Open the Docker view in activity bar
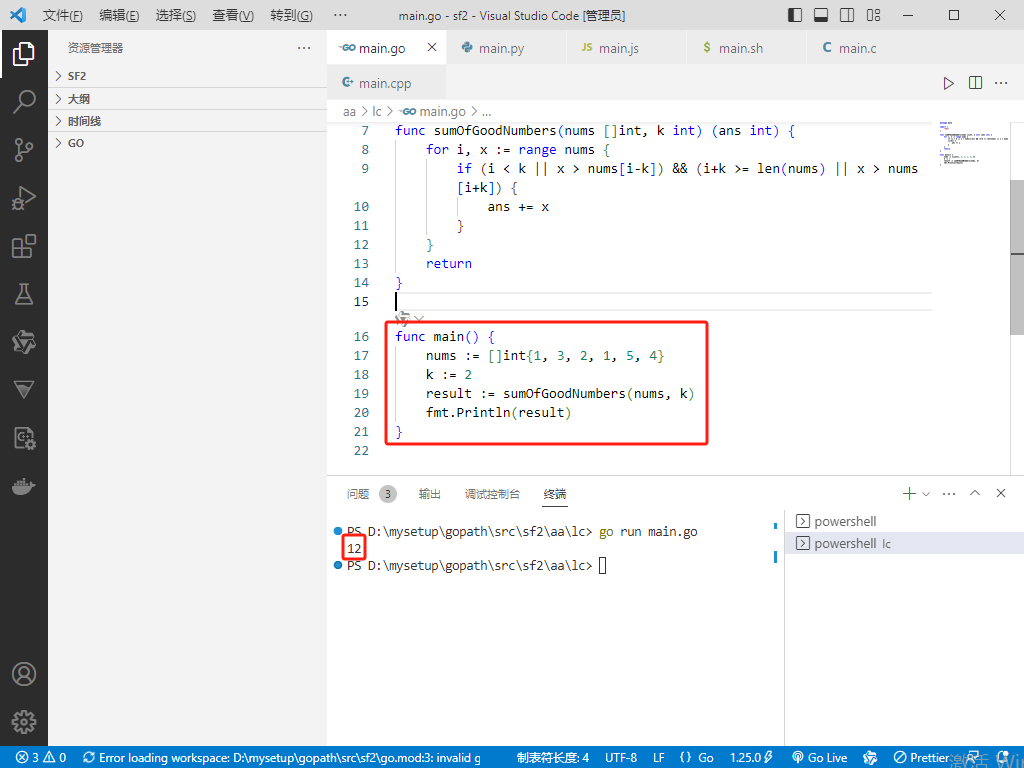This screenshot has height=768, width=1024. pyautogui.click(x=24, y=487)
